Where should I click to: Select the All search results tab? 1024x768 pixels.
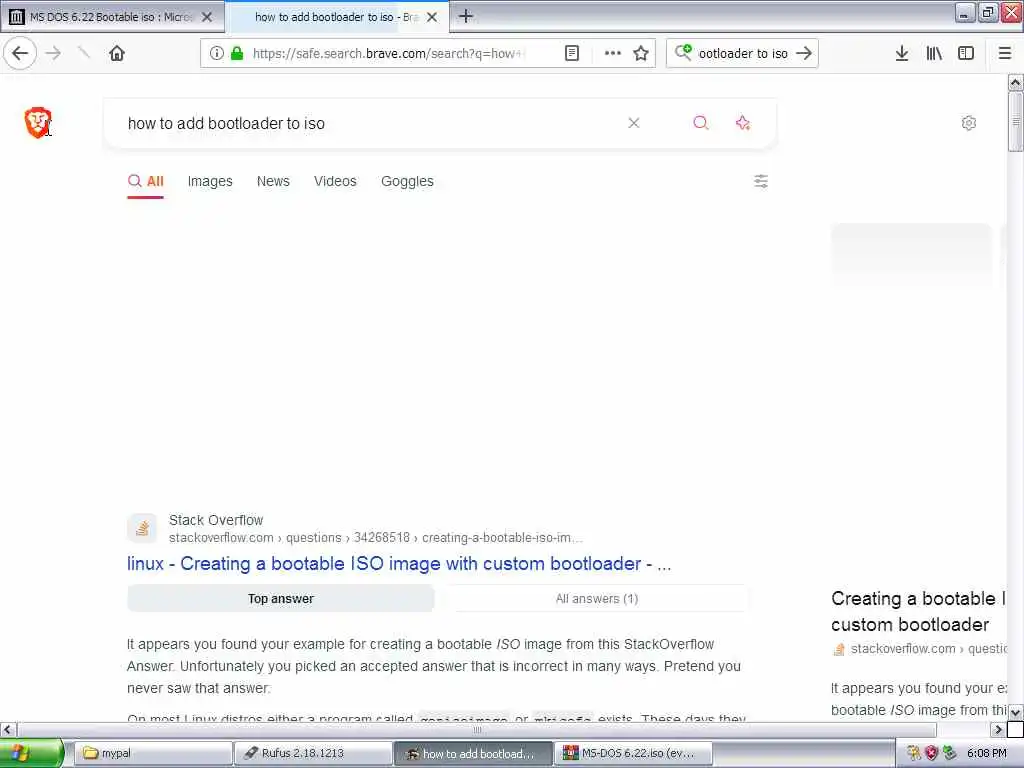146,182
